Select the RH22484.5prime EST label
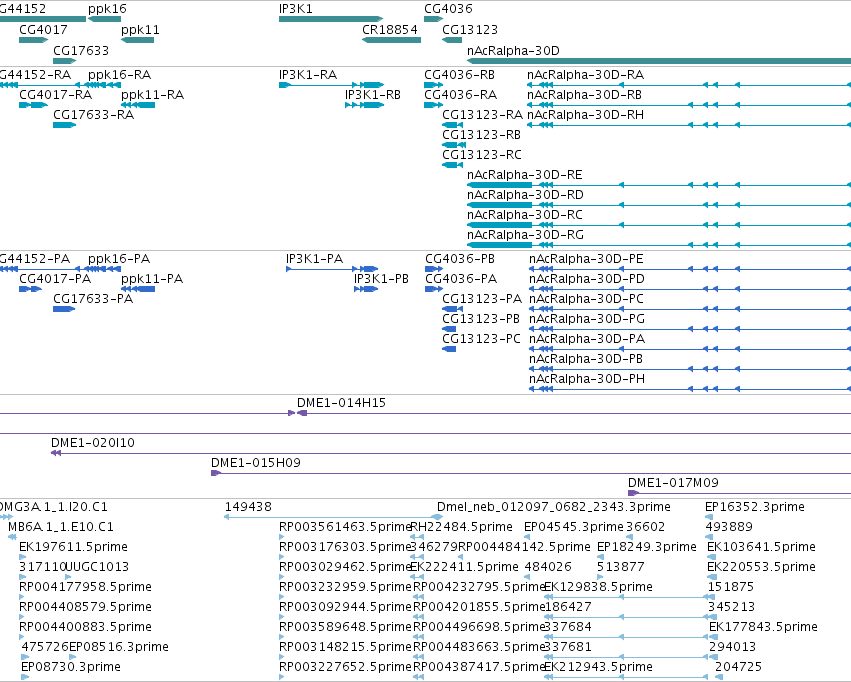This screenshot has height=682, width=851. (x=462, y=527)
